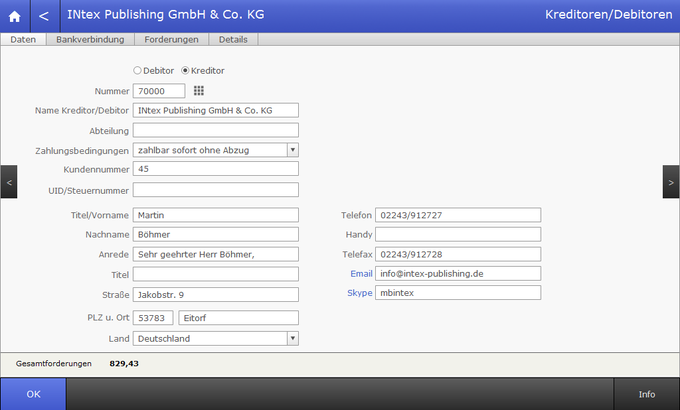This screenshot has height=410, width=680.
Task: Click the Email link label
Action: click(361, 274)
